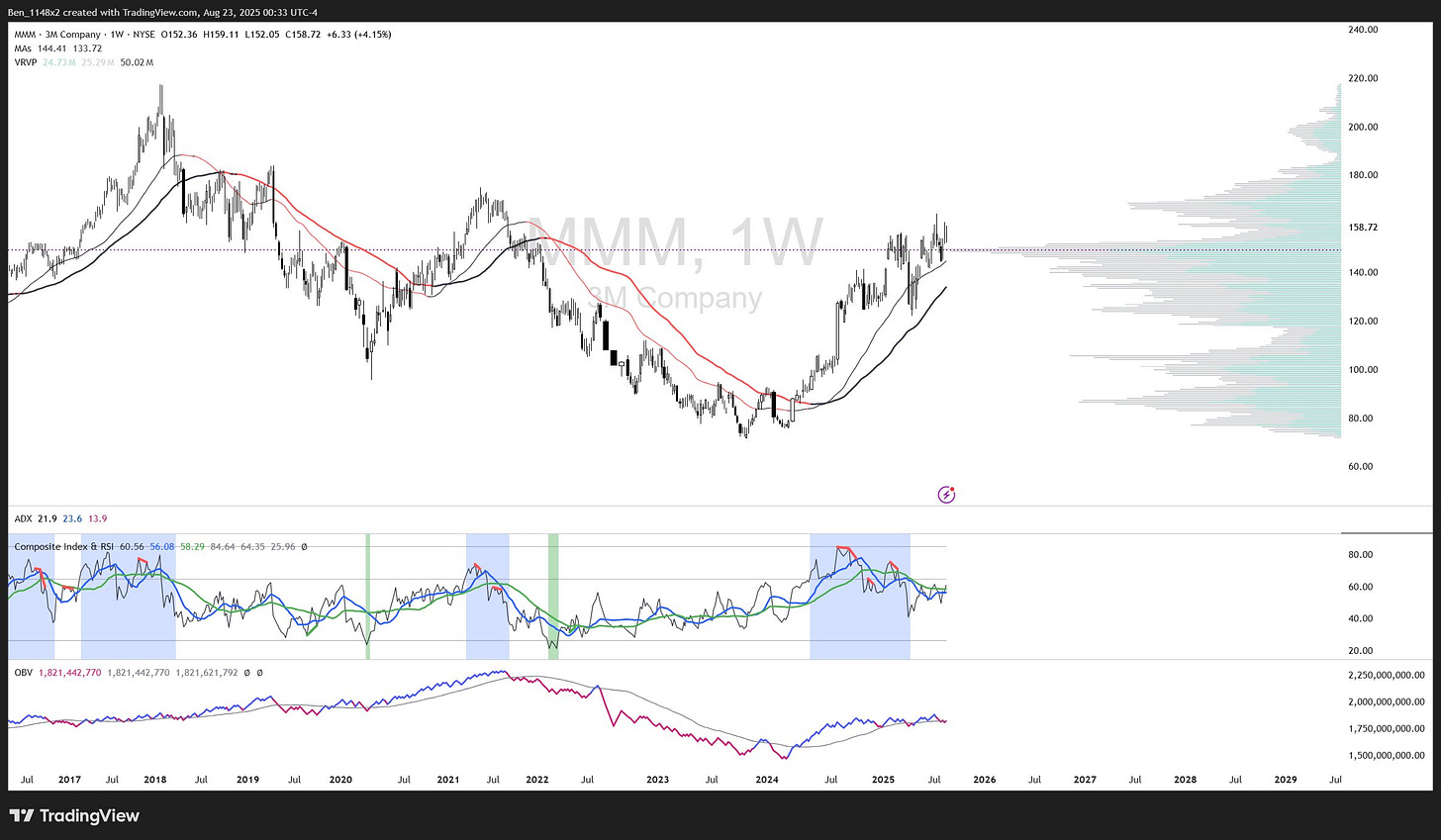Select the VRVP indicator label
This screenshot has height=840, width=1441.
click(x=26, y=62)
